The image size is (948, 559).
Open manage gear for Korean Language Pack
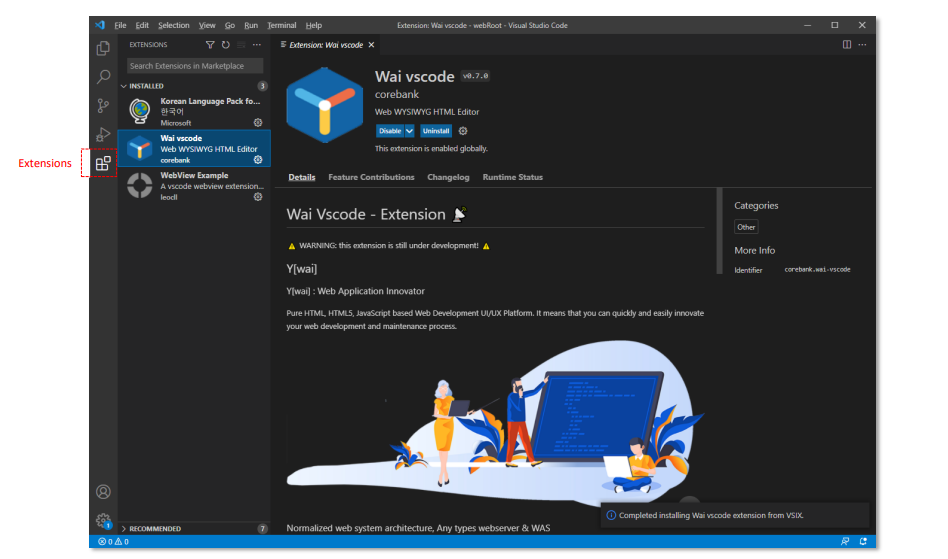coord(257,122)
